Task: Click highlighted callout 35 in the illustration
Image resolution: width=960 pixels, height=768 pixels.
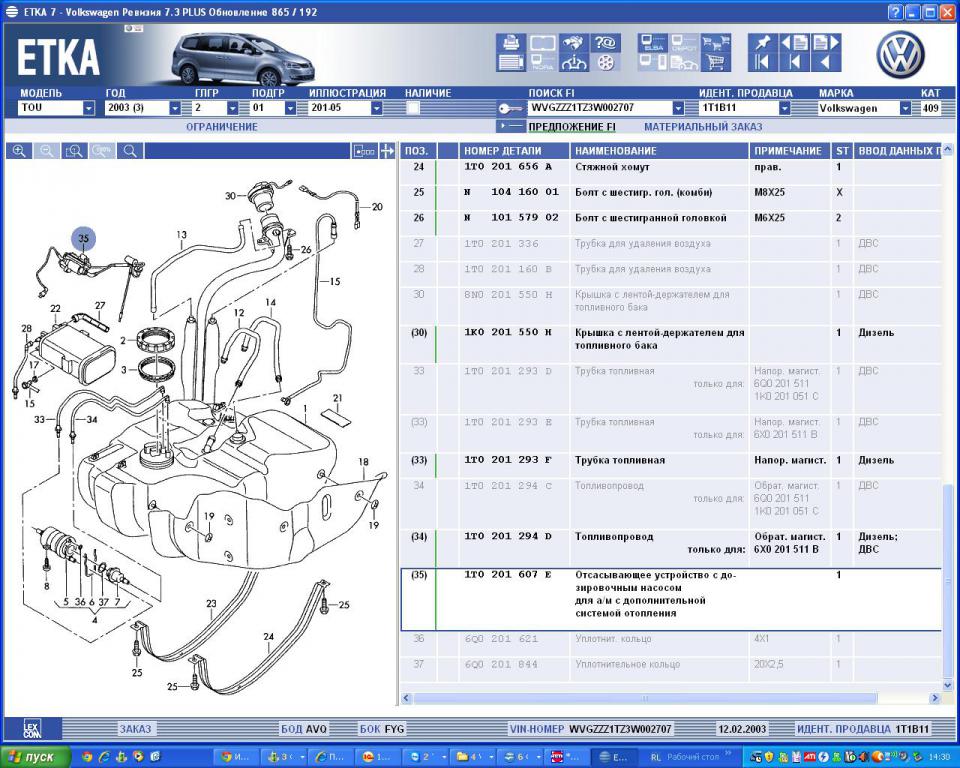Action: point(84,239)
